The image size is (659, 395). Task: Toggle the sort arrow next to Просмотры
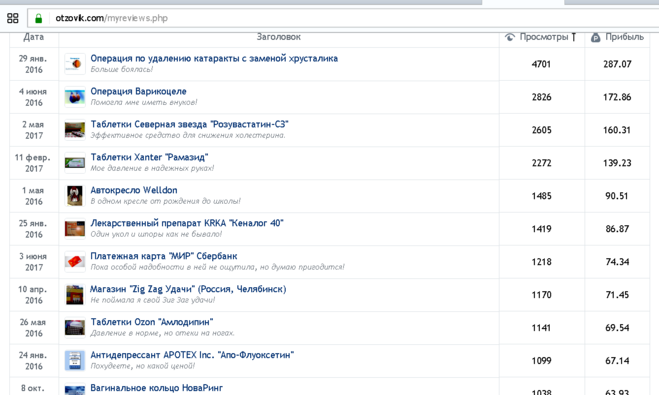click(574, 37)
